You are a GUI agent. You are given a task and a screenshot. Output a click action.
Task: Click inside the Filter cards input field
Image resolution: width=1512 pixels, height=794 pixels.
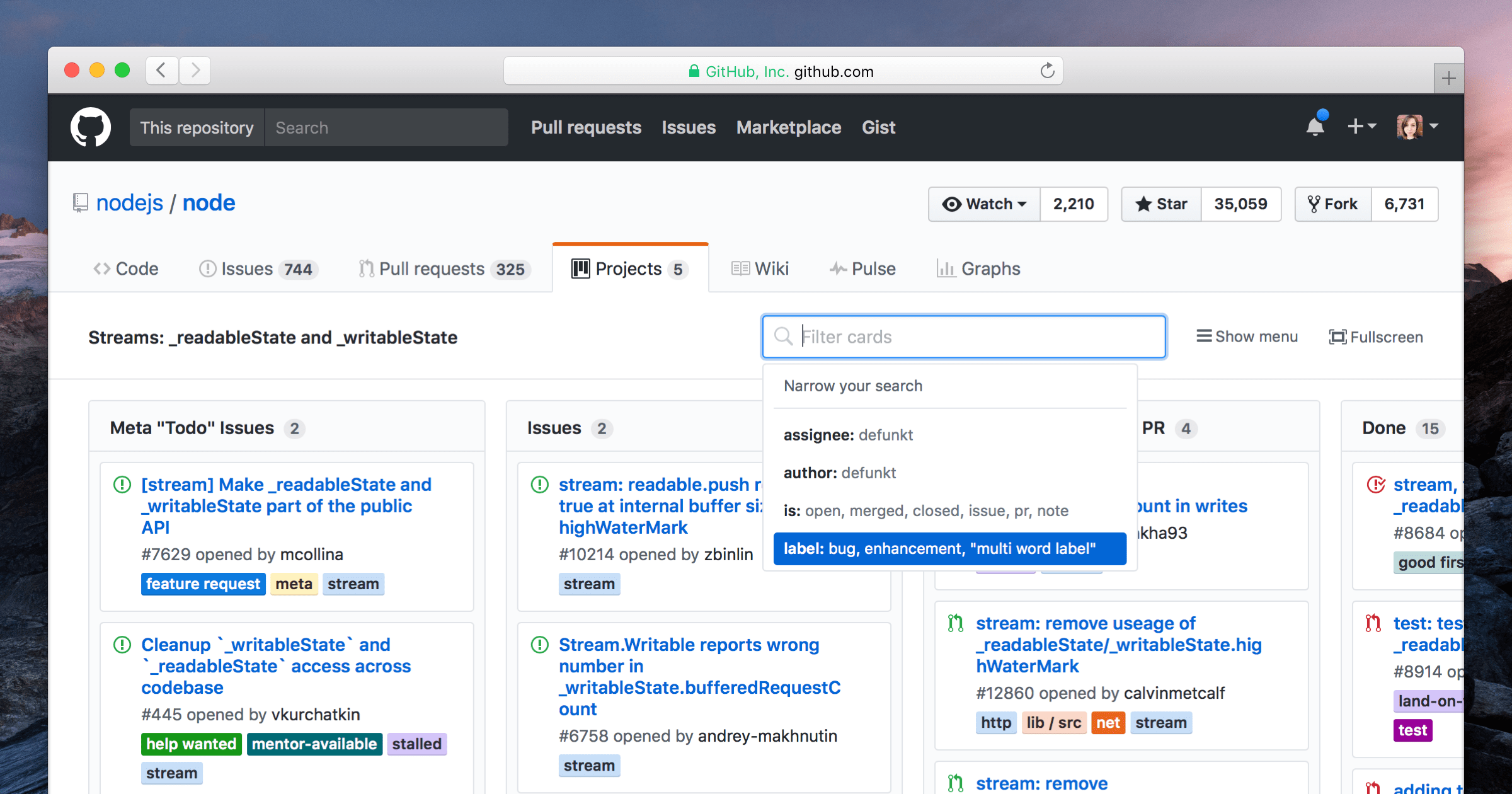tap(945, 337)
